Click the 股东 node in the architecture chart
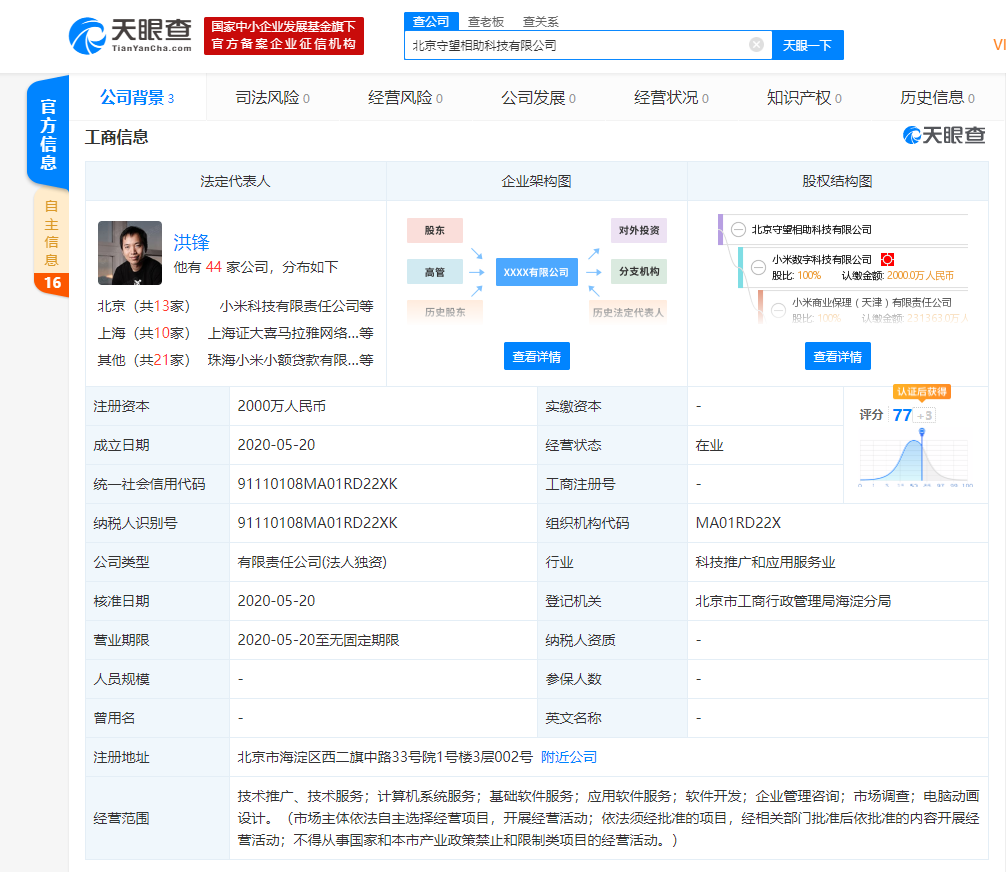This screenshot has height=872, width=1006. [434, 230]
